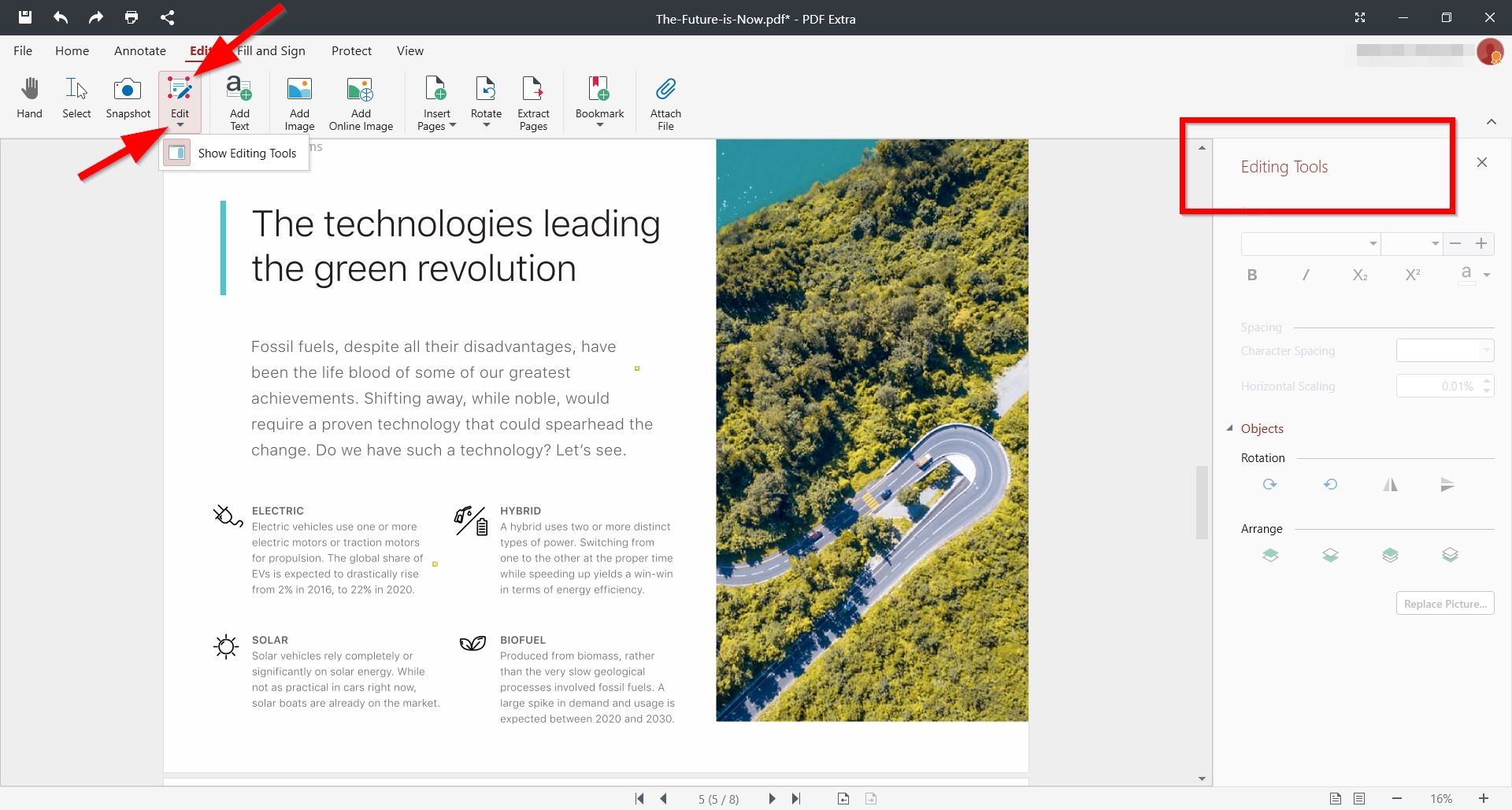Click the Add Text tool
1512x810 pixels.
click(239, 101)
